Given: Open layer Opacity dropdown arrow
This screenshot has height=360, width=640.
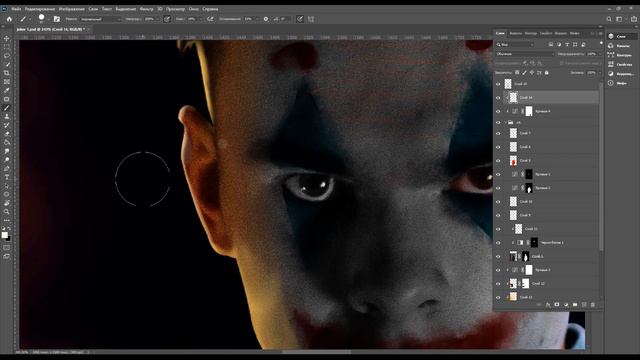Looking at the screenshot, I should pos(599,54).
